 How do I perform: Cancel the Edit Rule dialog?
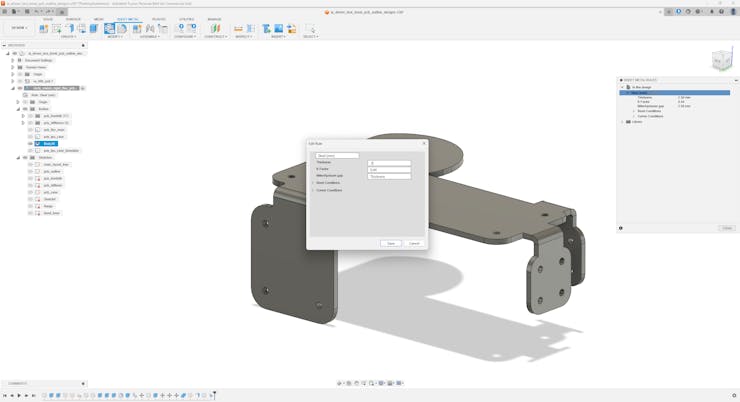414,243
